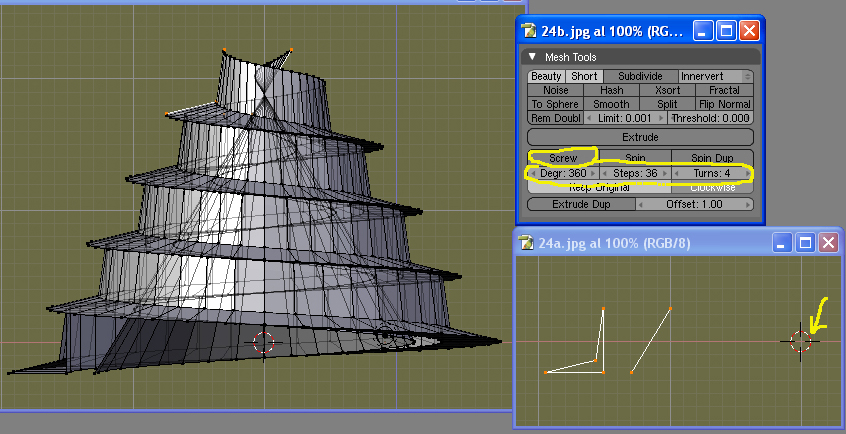Open the Innervert dropdown
Screen dimensions: 846x434
point(715,77)
